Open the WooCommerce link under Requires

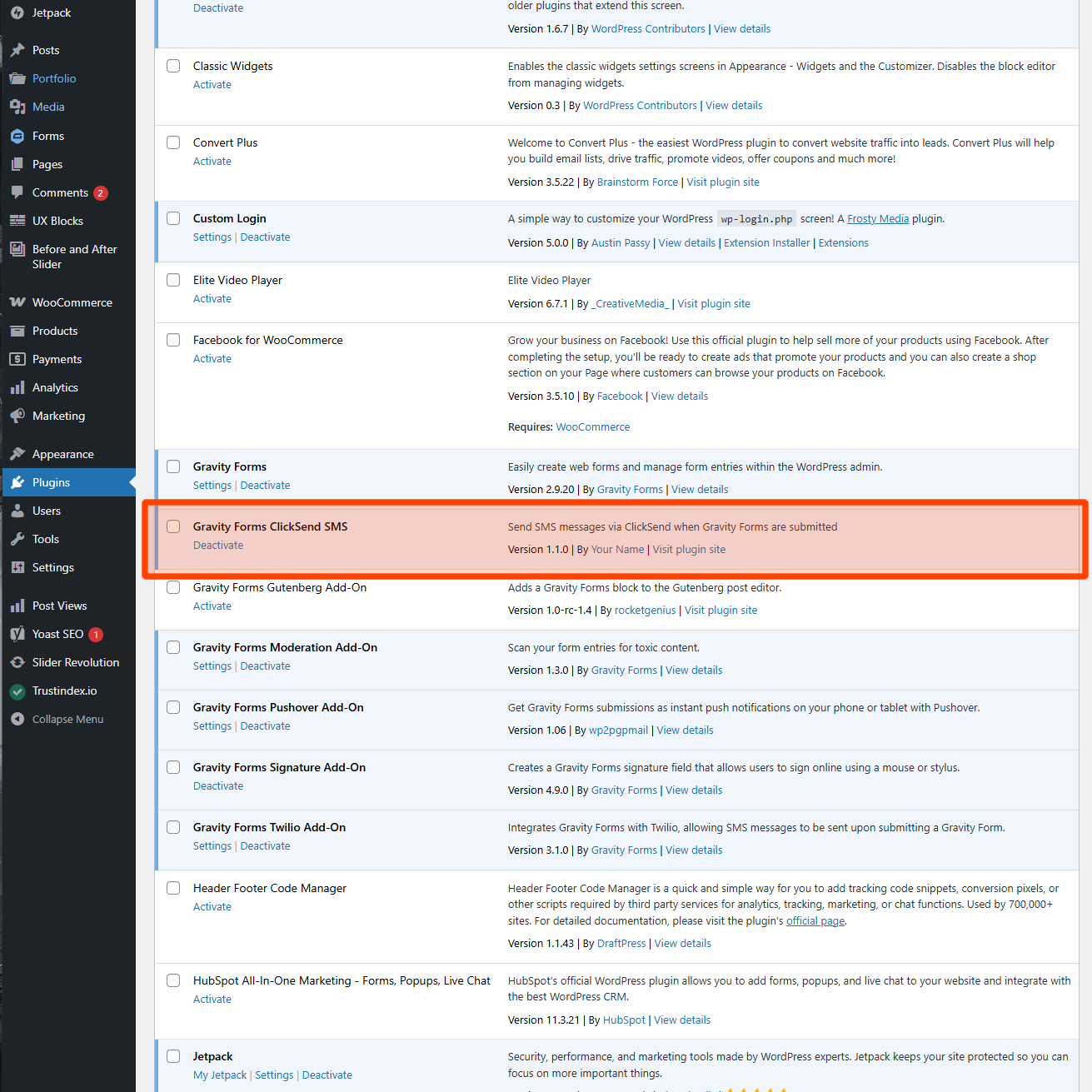[x=593, y=427]
